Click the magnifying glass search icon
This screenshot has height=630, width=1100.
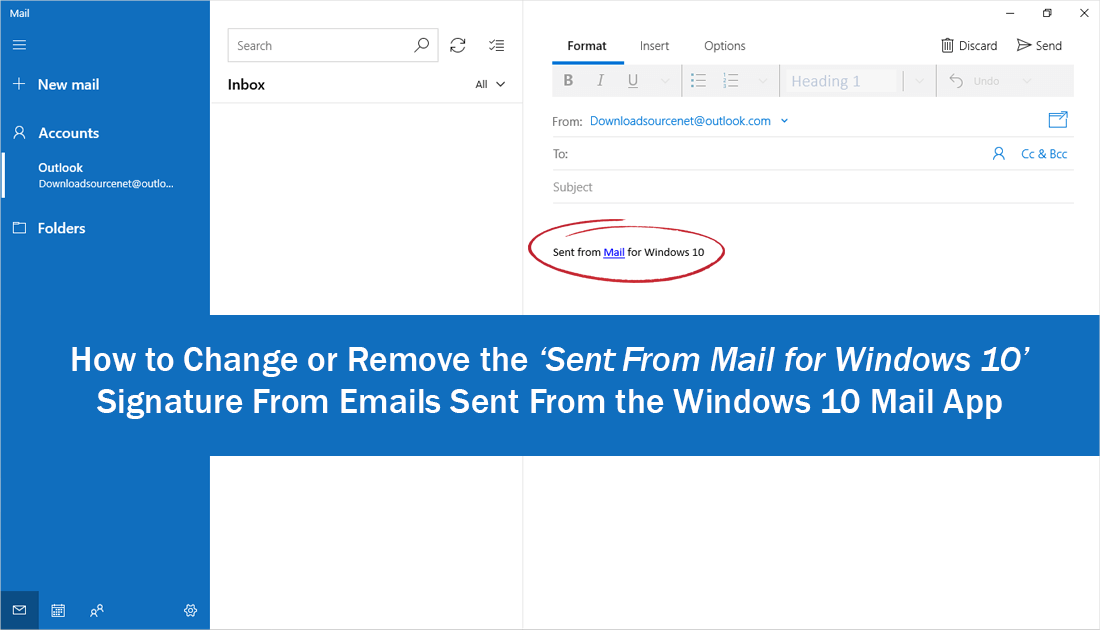pos(422,46)
